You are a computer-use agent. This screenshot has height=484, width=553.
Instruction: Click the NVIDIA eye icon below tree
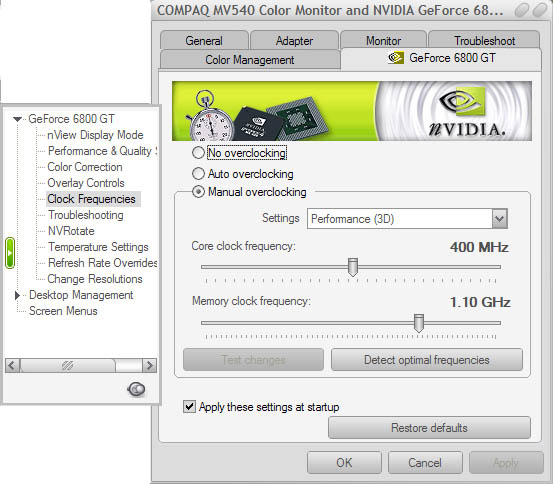click(136, 389)
